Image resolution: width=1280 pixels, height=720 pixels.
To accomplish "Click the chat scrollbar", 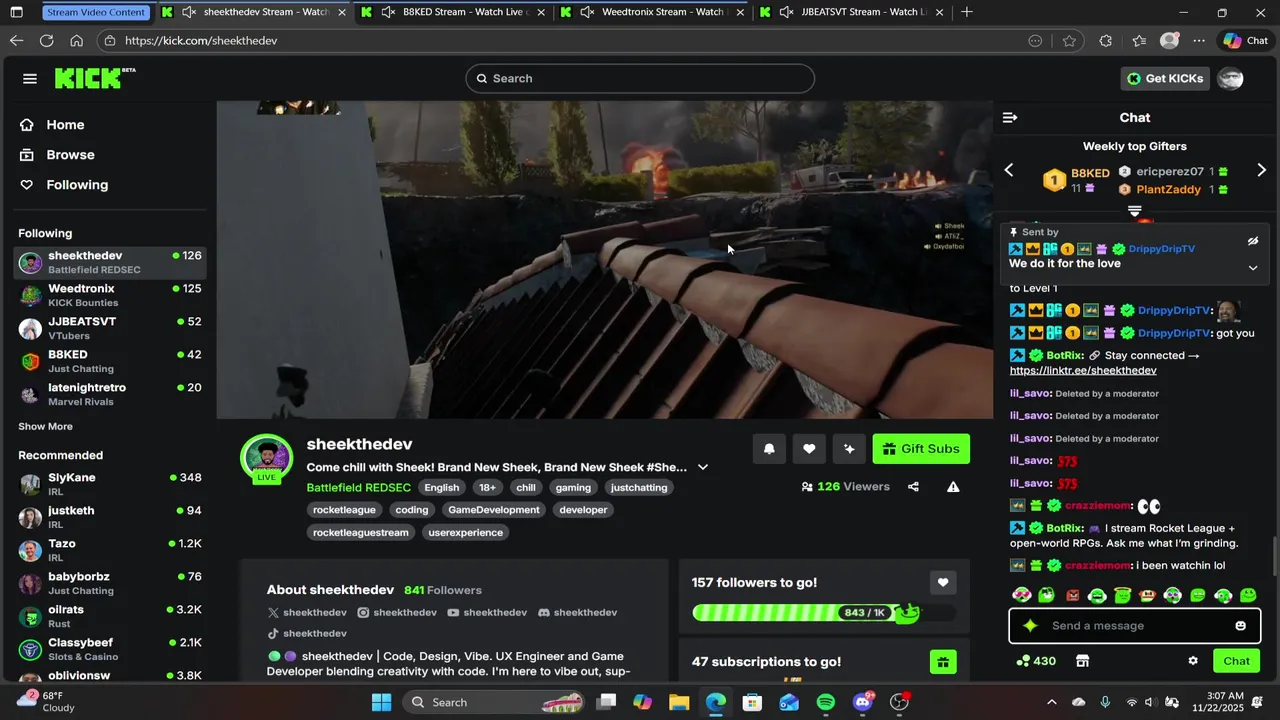I will pos(1274,555).
